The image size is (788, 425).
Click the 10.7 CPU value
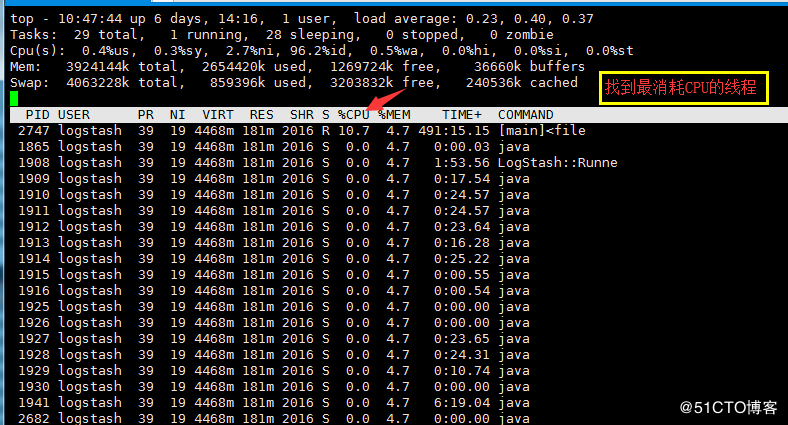click(x=354, y=131)
